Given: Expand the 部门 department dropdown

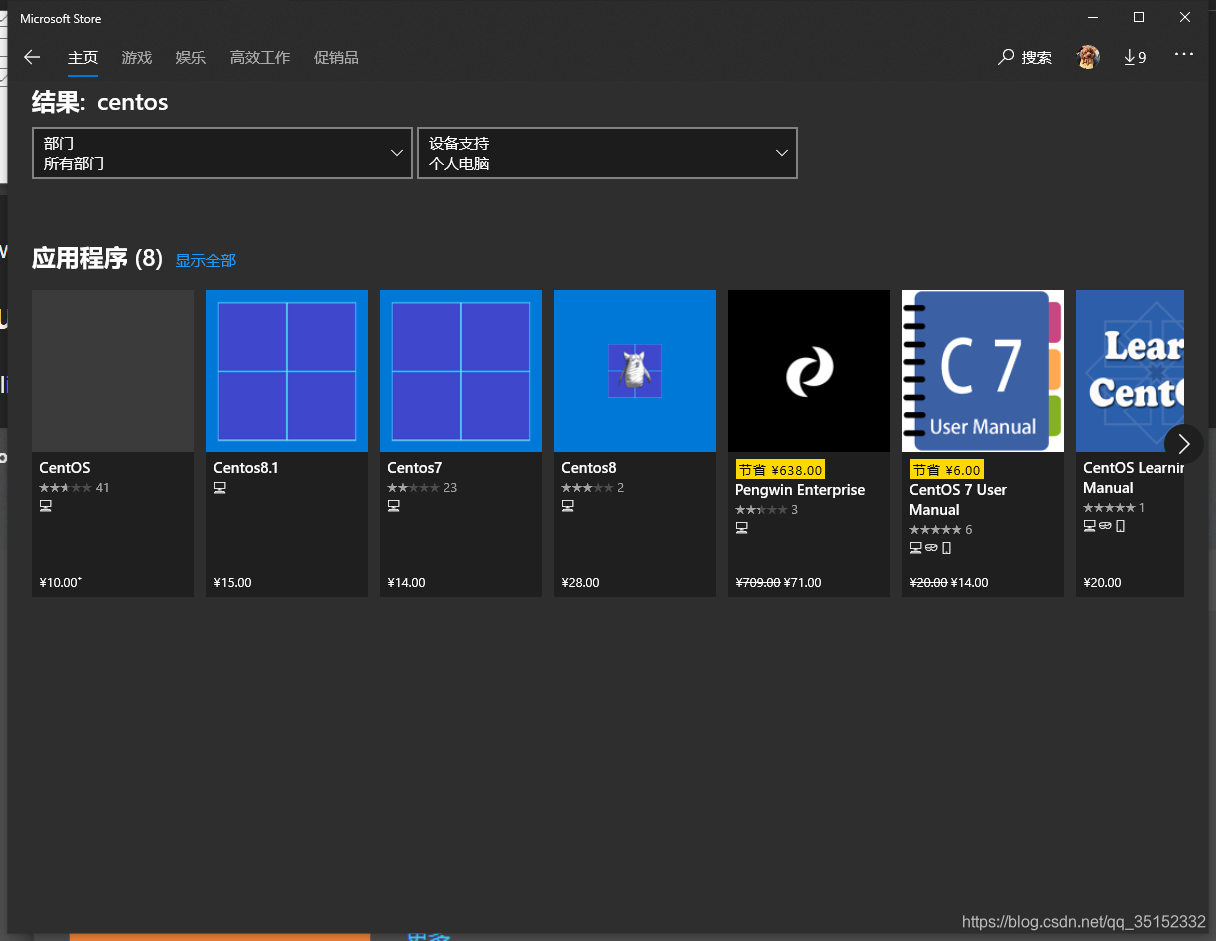Looking at the screenshot, I should point(222,153).
